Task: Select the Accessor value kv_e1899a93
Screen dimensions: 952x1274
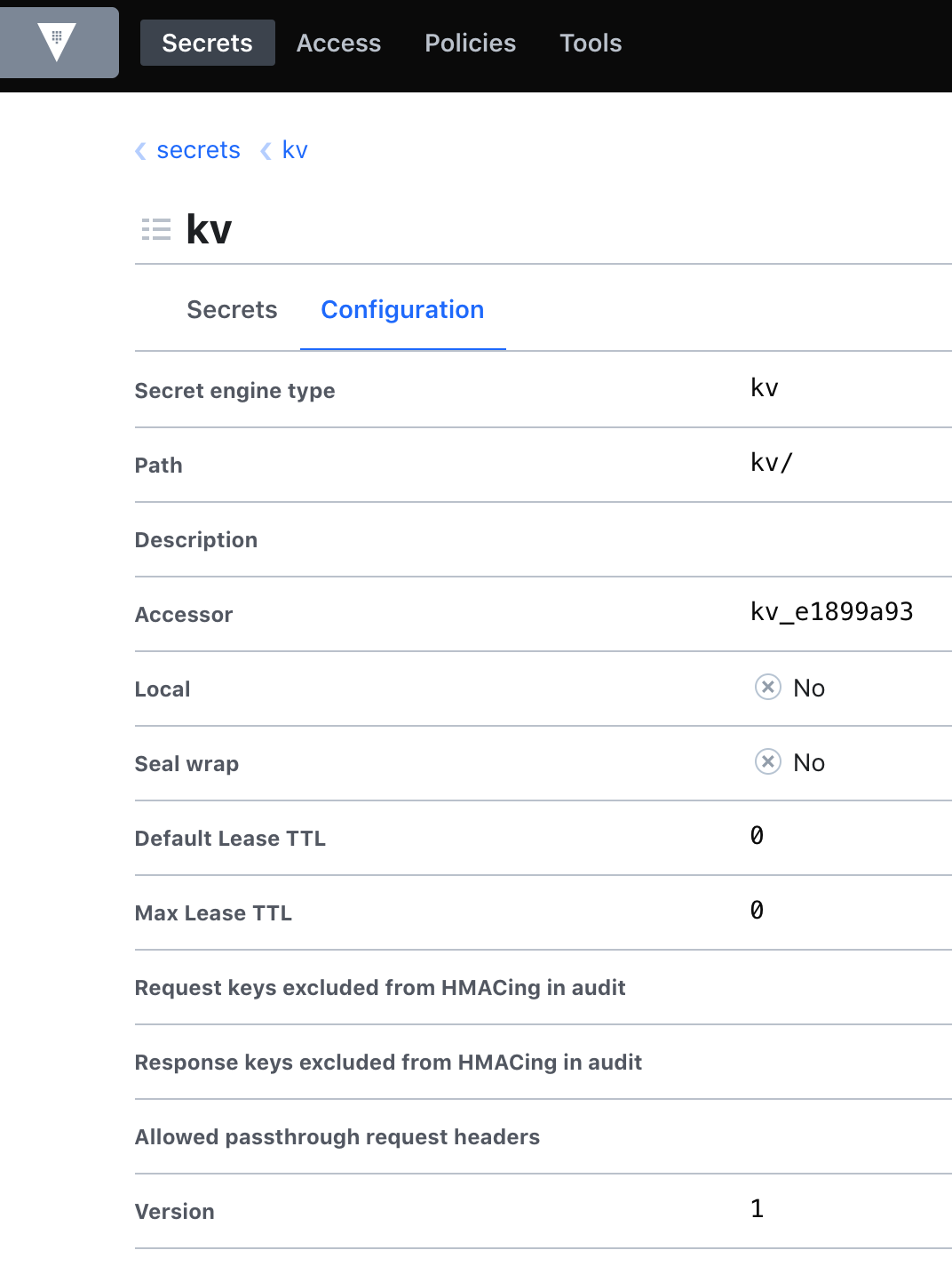Action: point(831,612)
